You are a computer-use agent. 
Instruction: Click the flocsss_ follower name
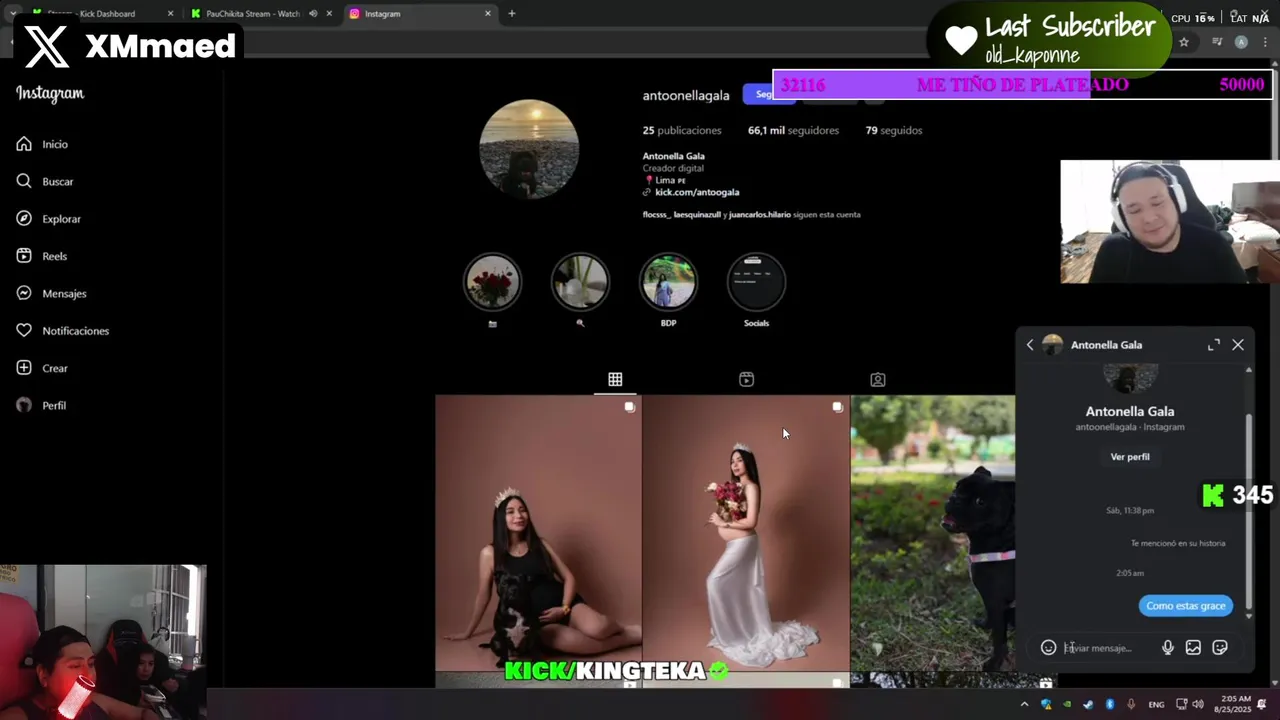656,215
